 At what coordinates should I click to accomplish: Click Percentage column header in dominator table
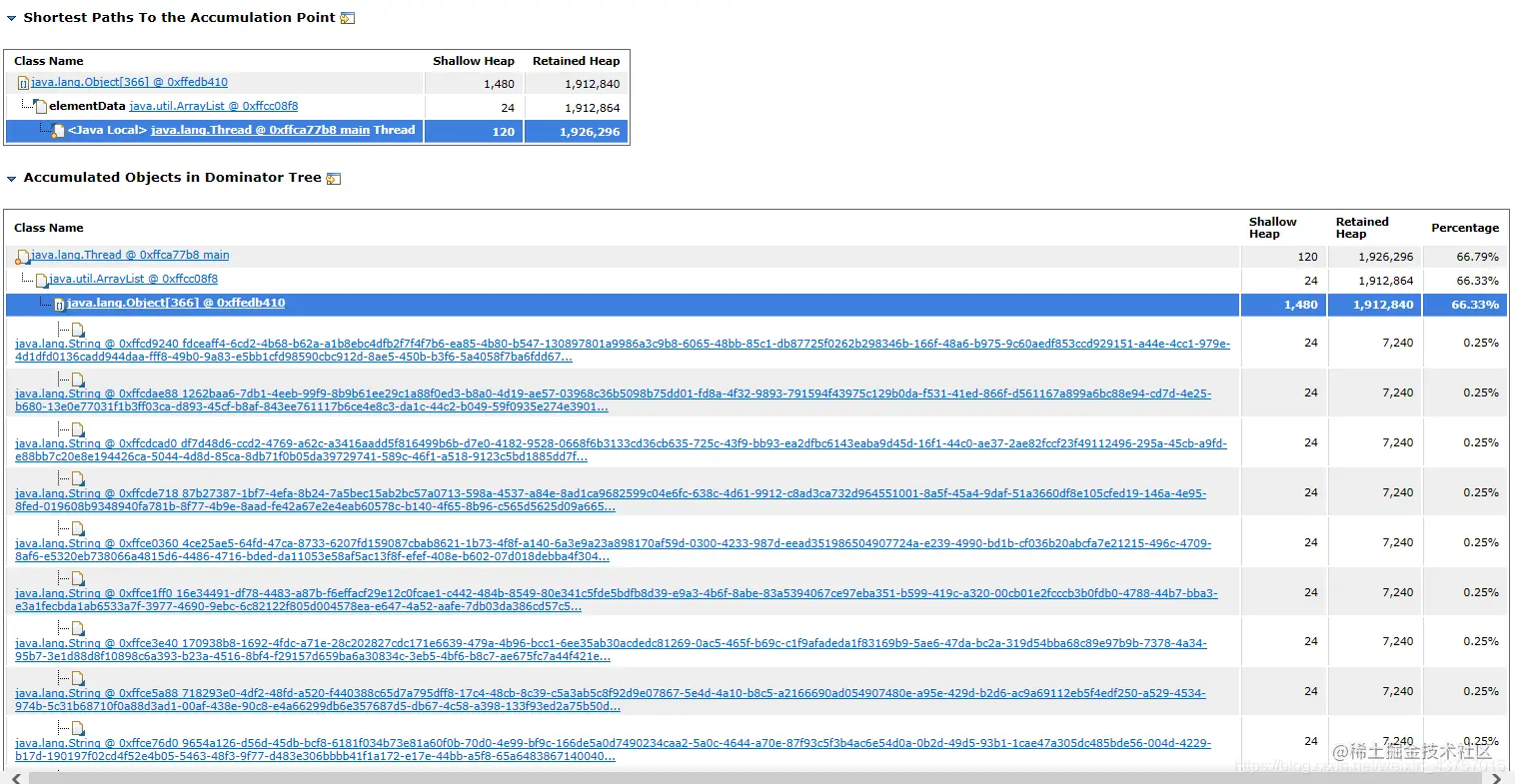click(x=1465, y=228)
